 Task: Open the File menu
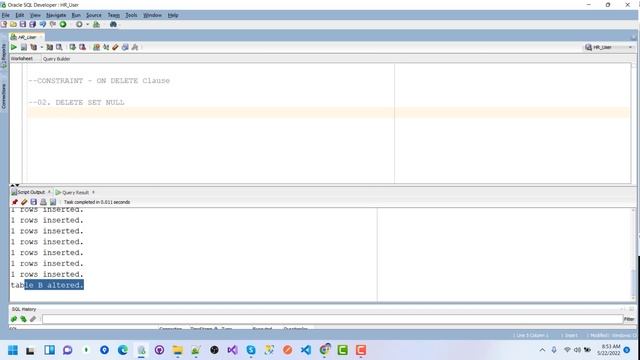[x=5, y=15]
